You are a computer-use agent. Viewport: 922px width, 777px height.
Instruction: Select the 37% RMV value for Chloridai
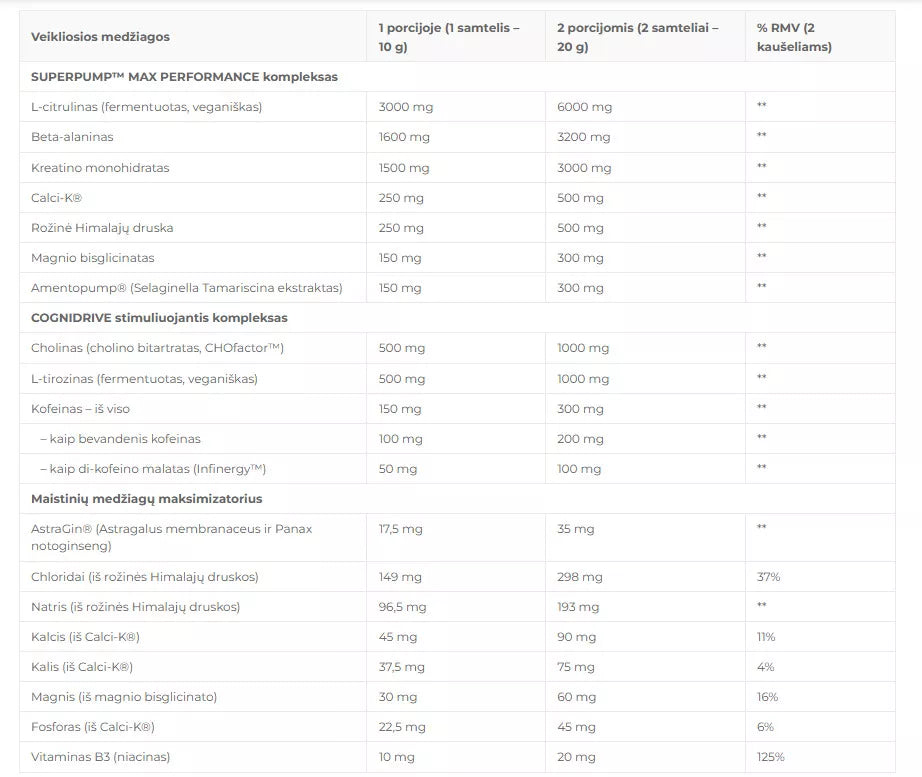(768, 577)
